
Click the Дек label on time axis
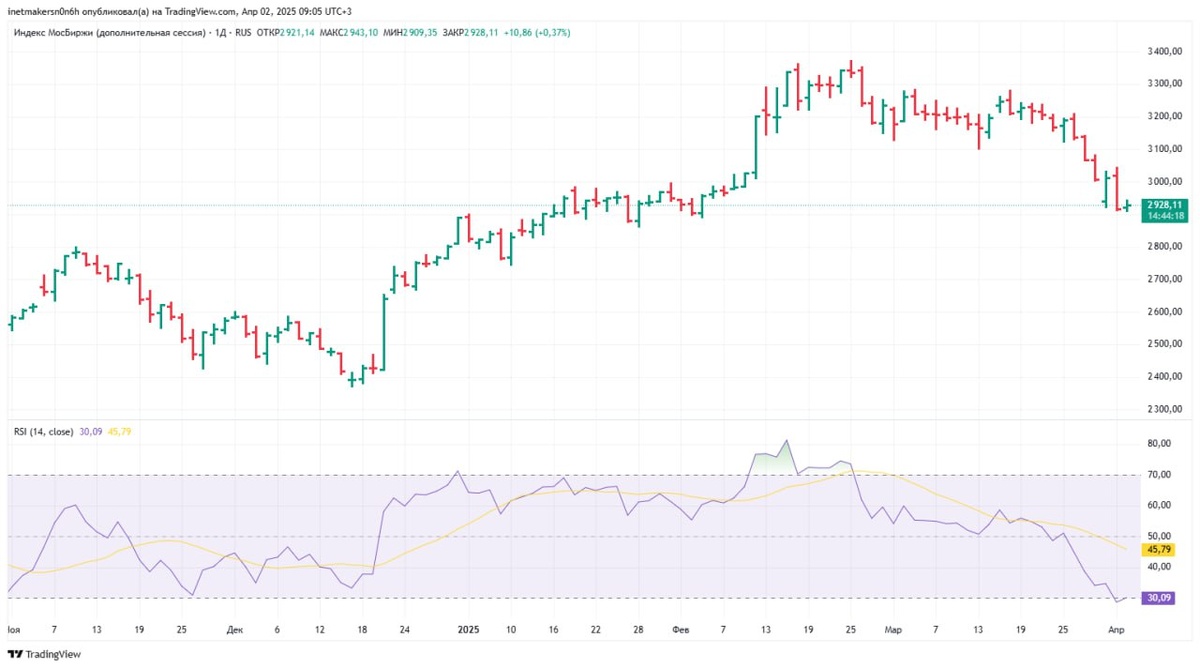click(235, 630)
